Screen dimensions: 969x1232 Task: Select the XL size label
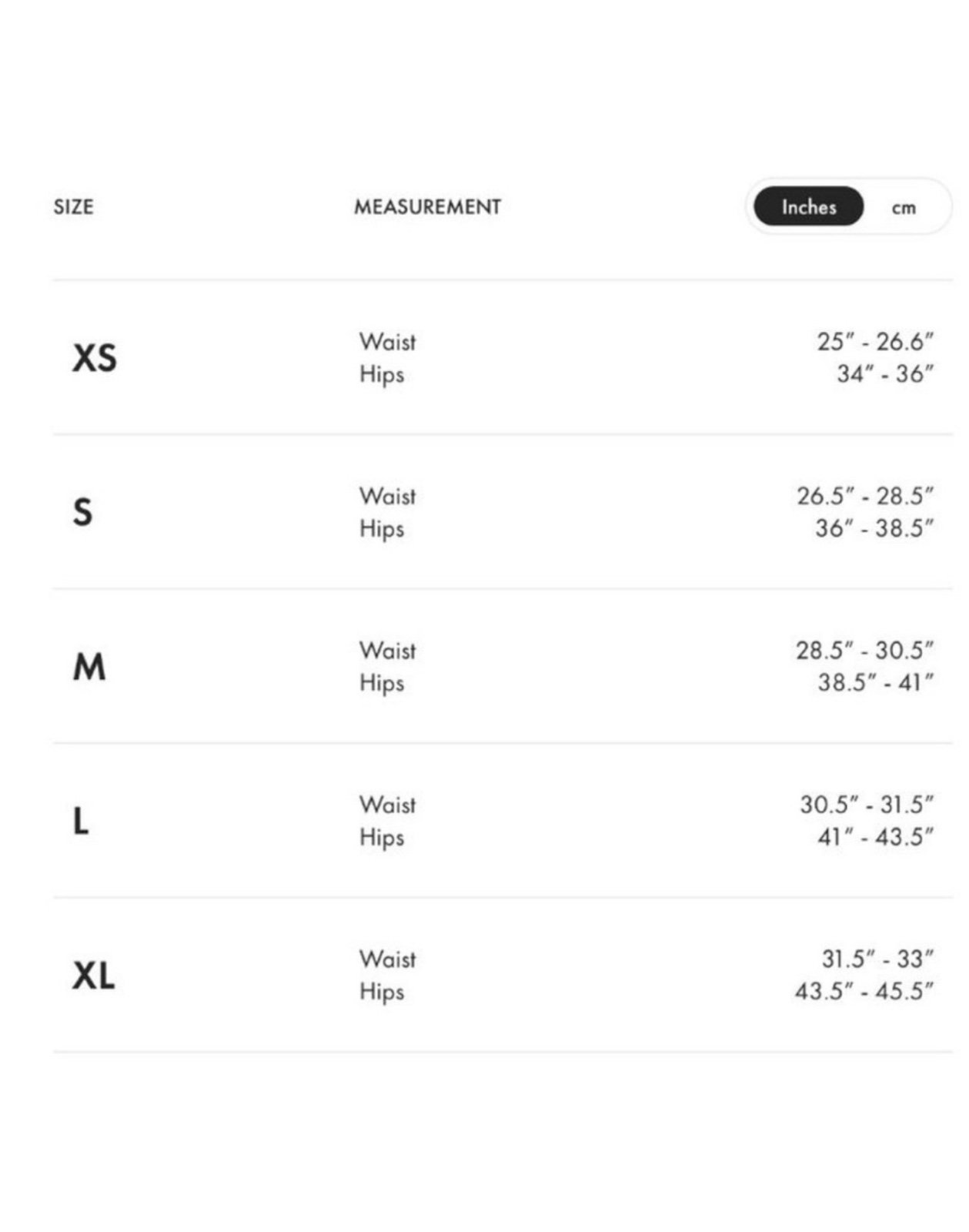[94, 976]
